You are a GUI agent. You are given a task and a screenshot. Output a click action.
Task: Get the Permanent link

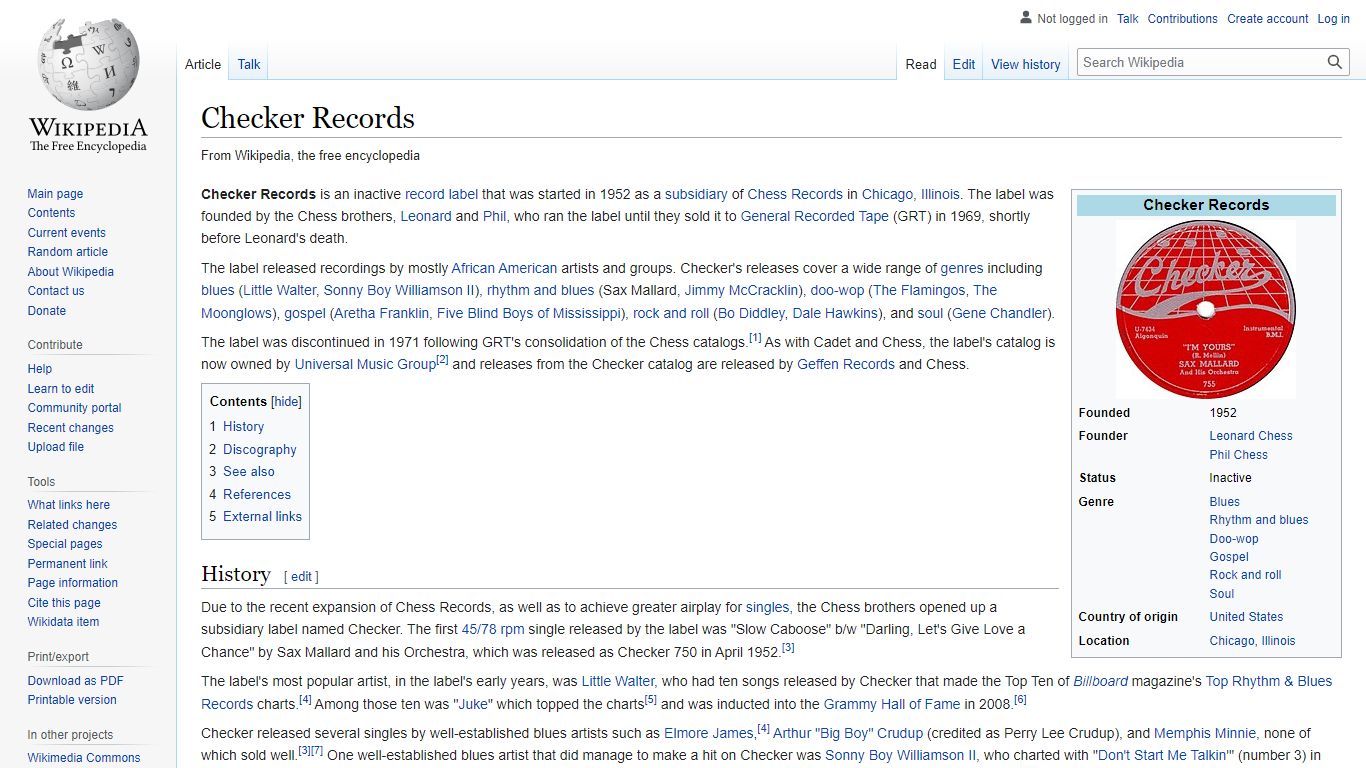67,564
